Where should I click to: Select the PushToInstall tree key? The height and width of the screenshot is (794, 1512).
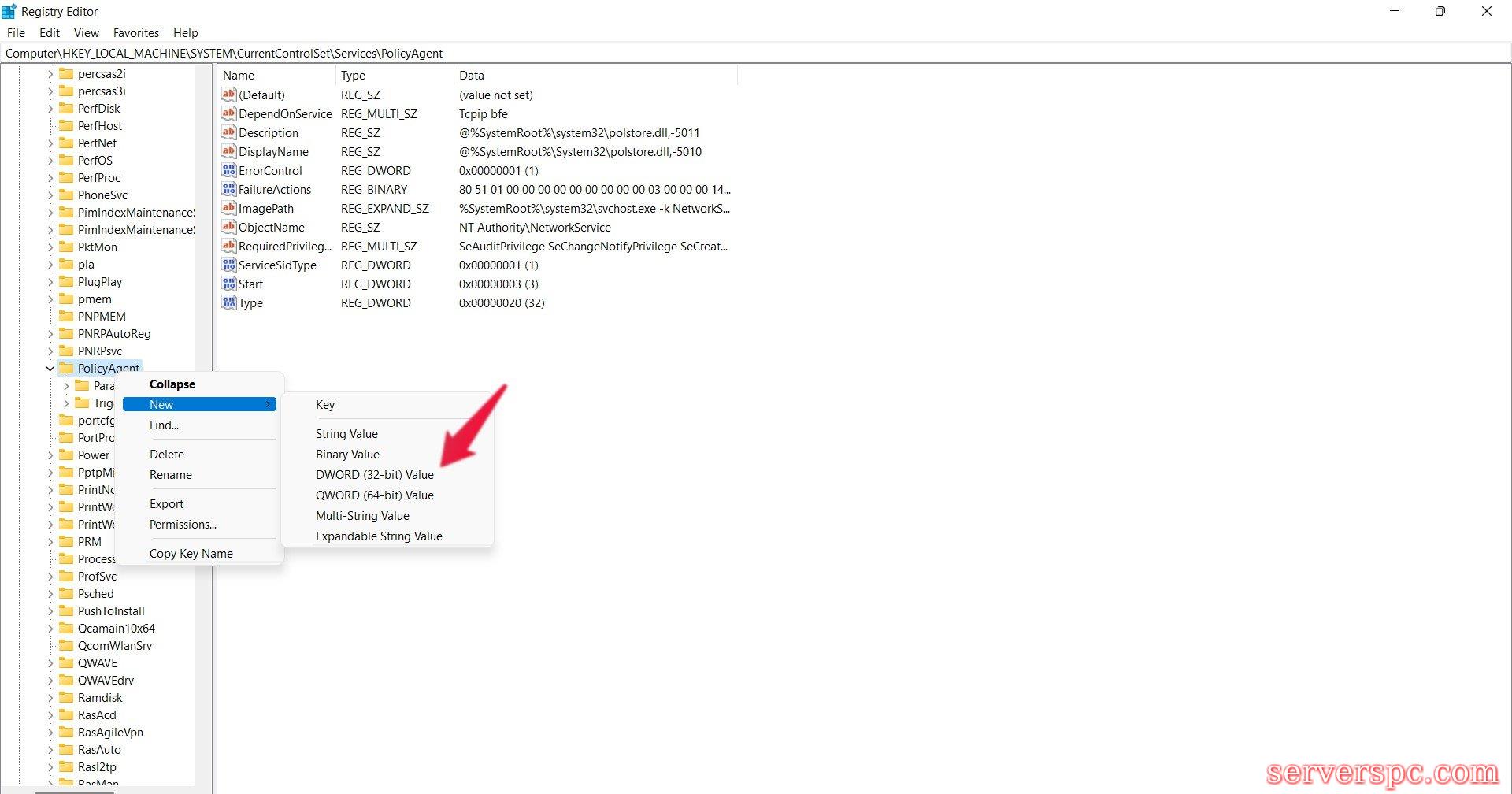[x=111, y=610]
